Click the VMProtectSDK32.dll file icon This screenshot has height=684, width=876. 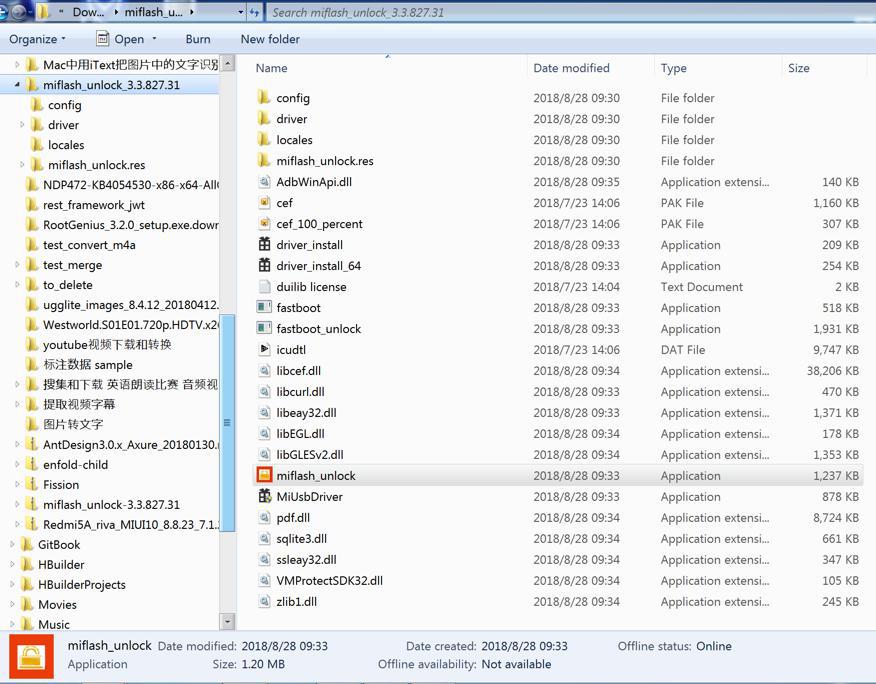264,580
